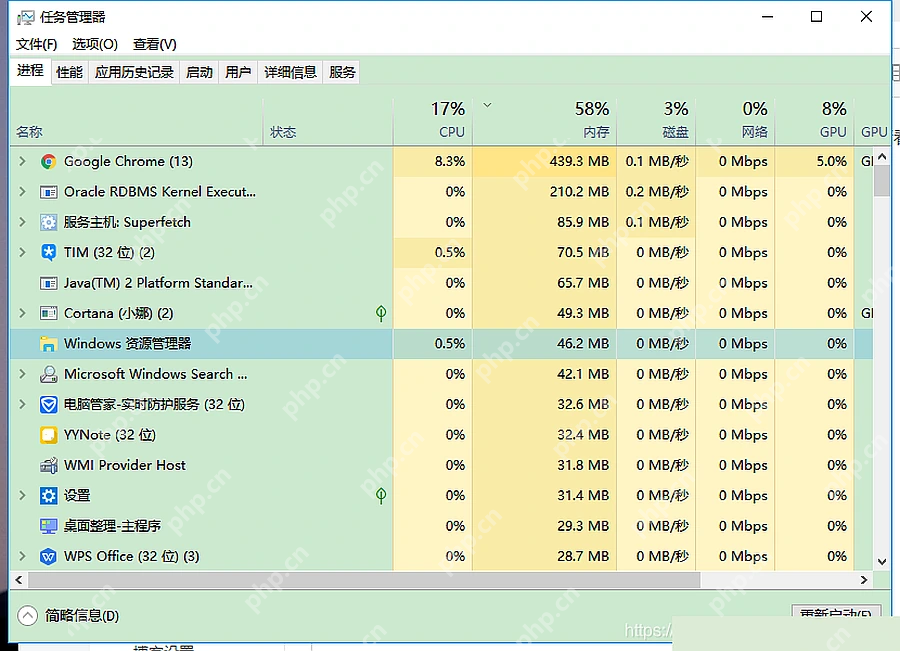Click the Windows 资源管理器 folder icon
Image resolution: width=900 pixels, height=651 pixels.
pyautogui.click(x=48, y=344)
